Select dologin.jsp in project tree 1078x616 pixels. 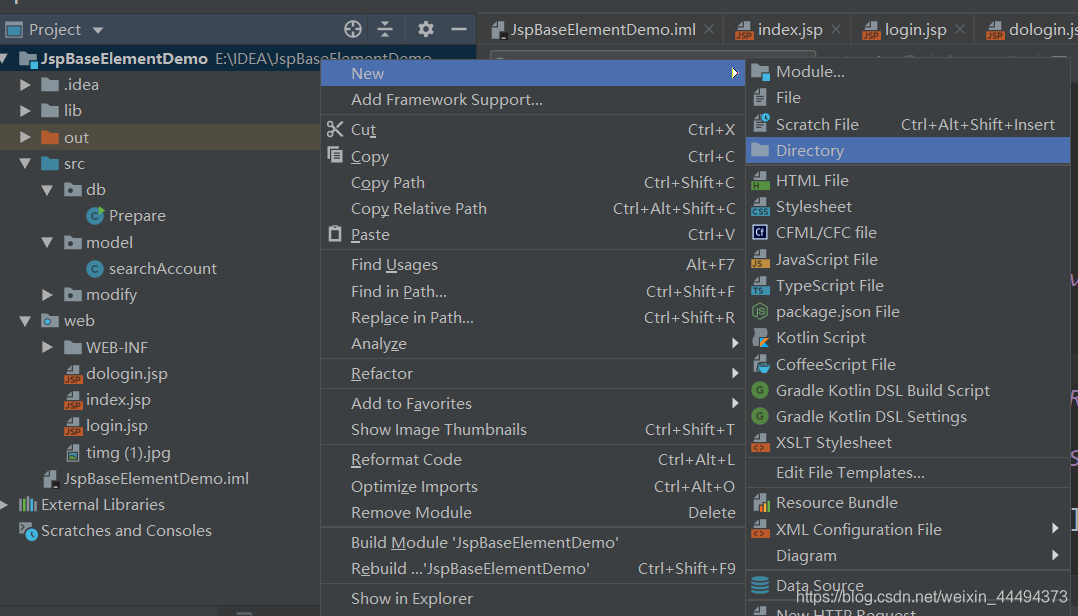126,374
